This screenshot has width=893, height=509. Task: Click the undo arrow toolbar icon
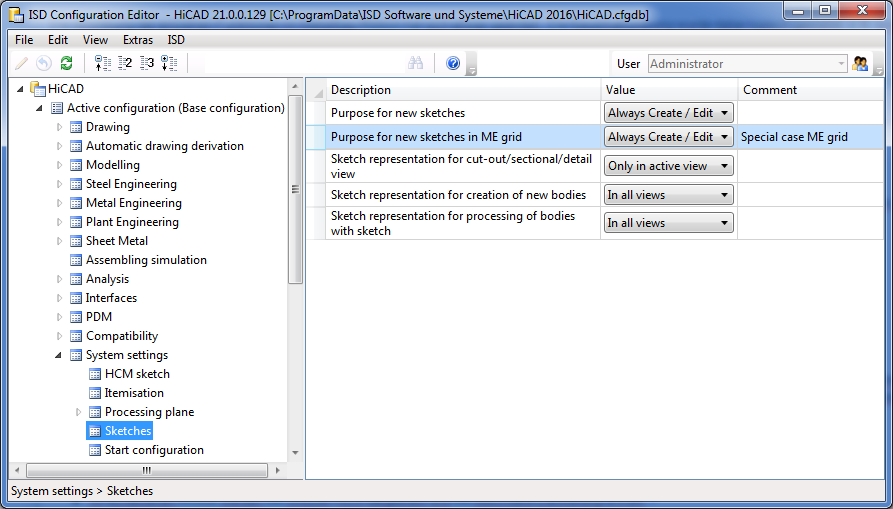[x=44, y=63]
